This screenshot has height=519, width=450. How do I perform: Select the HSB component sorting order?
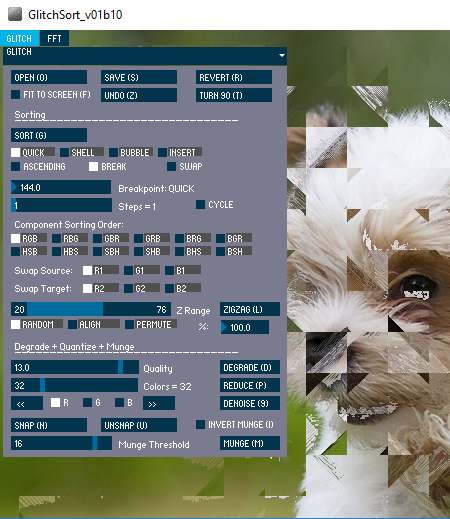click(x=15, y=251)
